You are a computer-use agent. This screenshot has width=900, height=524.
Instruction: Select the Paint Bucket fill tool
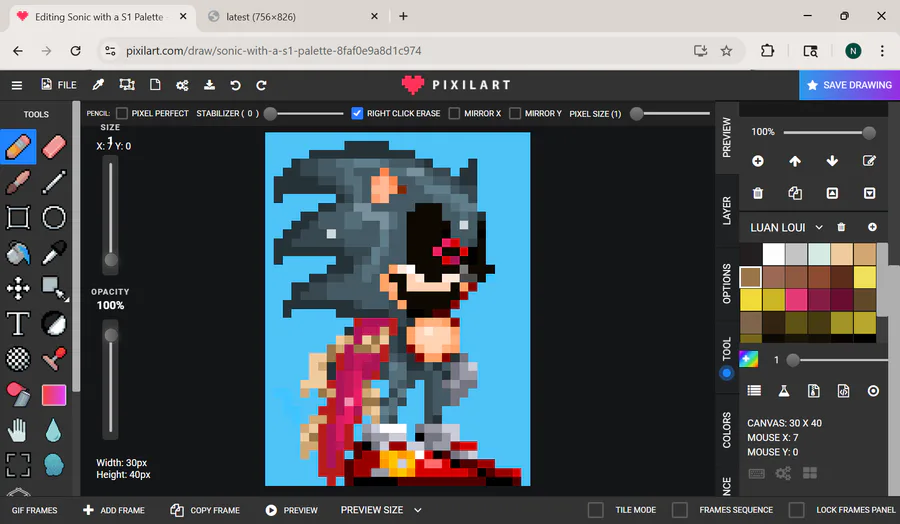pos(18,253)
